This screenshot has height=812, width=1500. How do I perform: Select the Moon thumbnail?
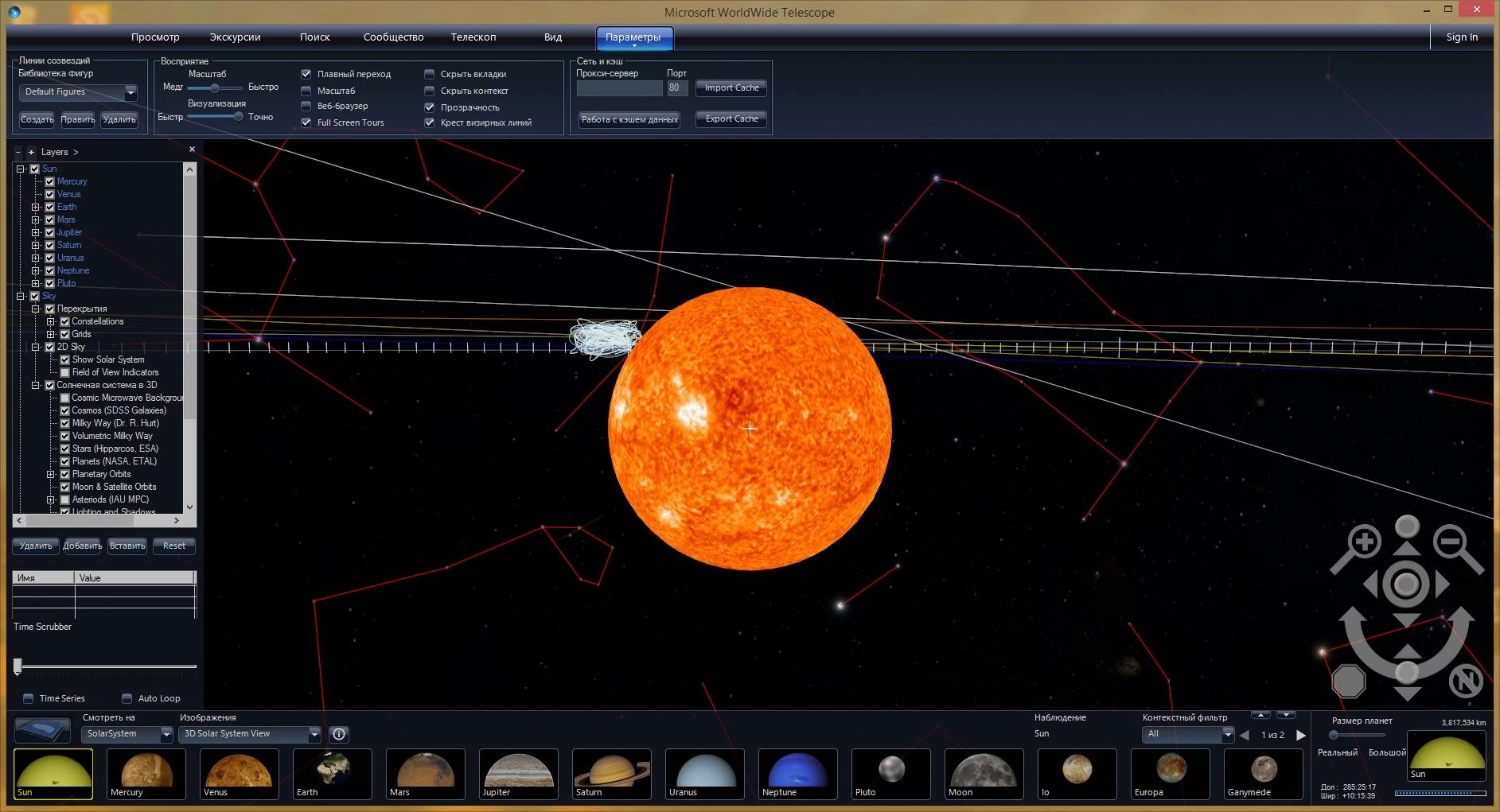coord(984,774)
